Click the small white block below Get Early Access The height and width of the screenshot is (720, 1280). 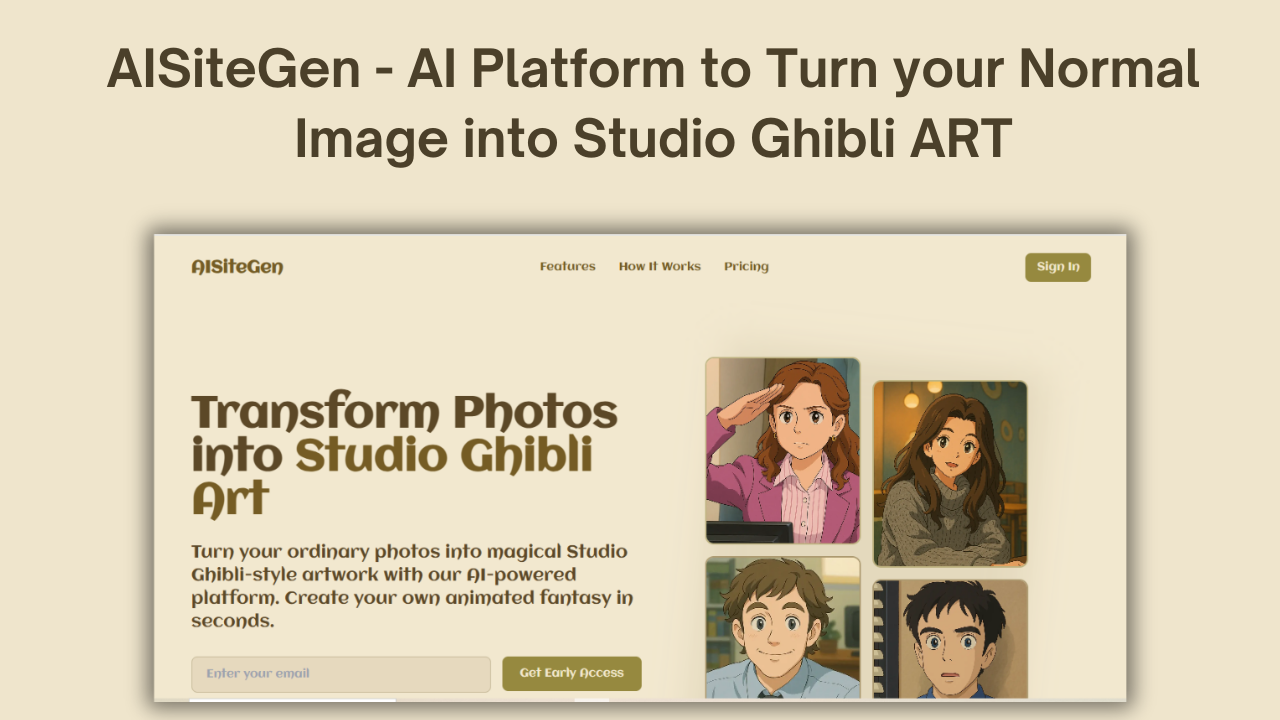coord(591,700)
